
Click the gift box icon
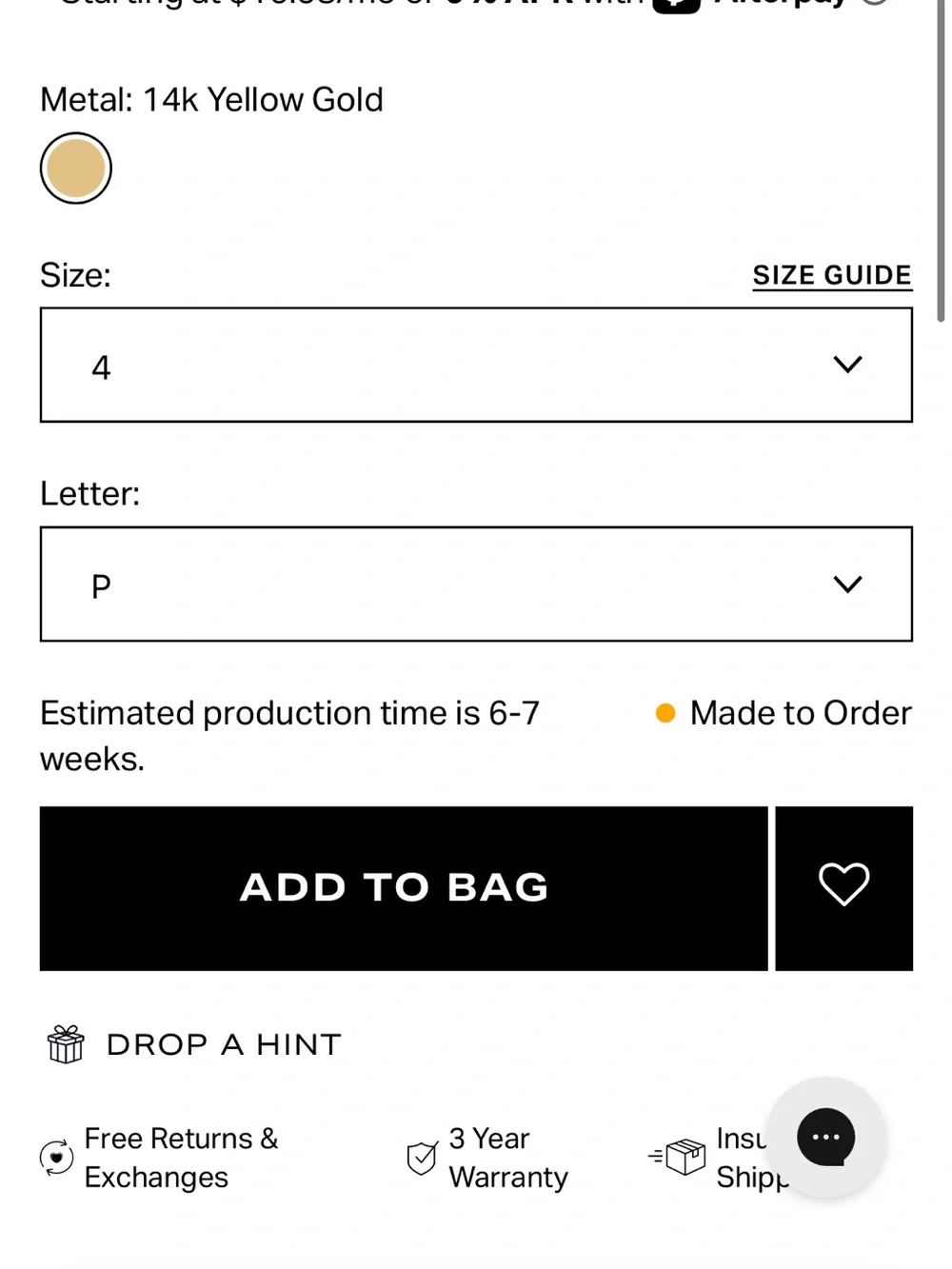pos(66,1044)
